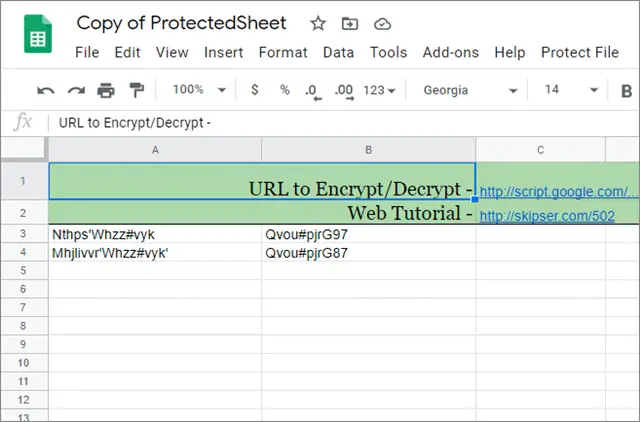Click the decrease decimal places button
This screenshot has width=640, height=422.
[x=313, y=91]
